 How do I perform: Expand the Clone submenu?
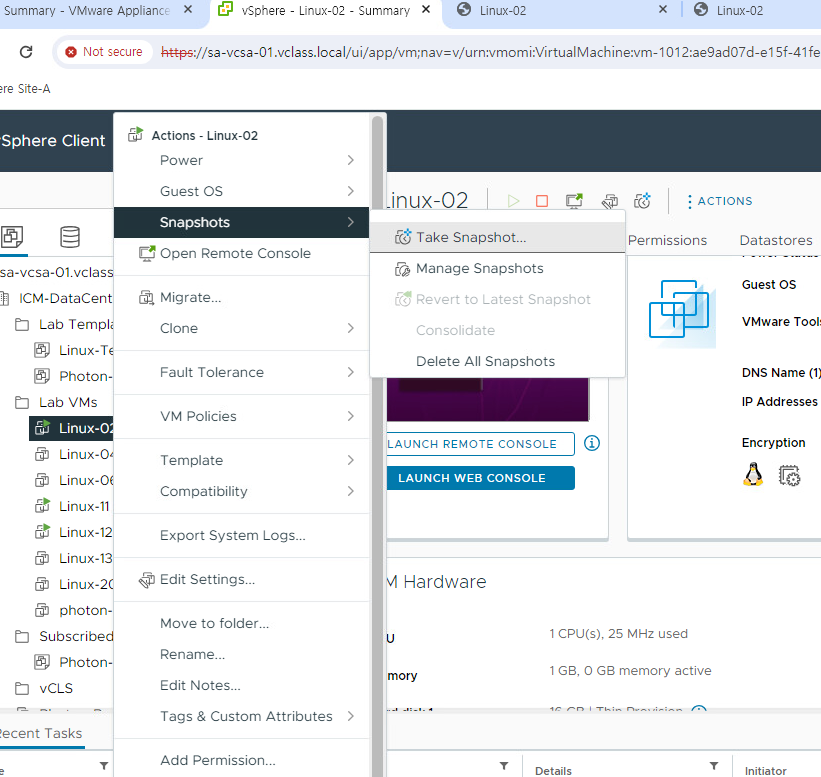pos(241,328)
